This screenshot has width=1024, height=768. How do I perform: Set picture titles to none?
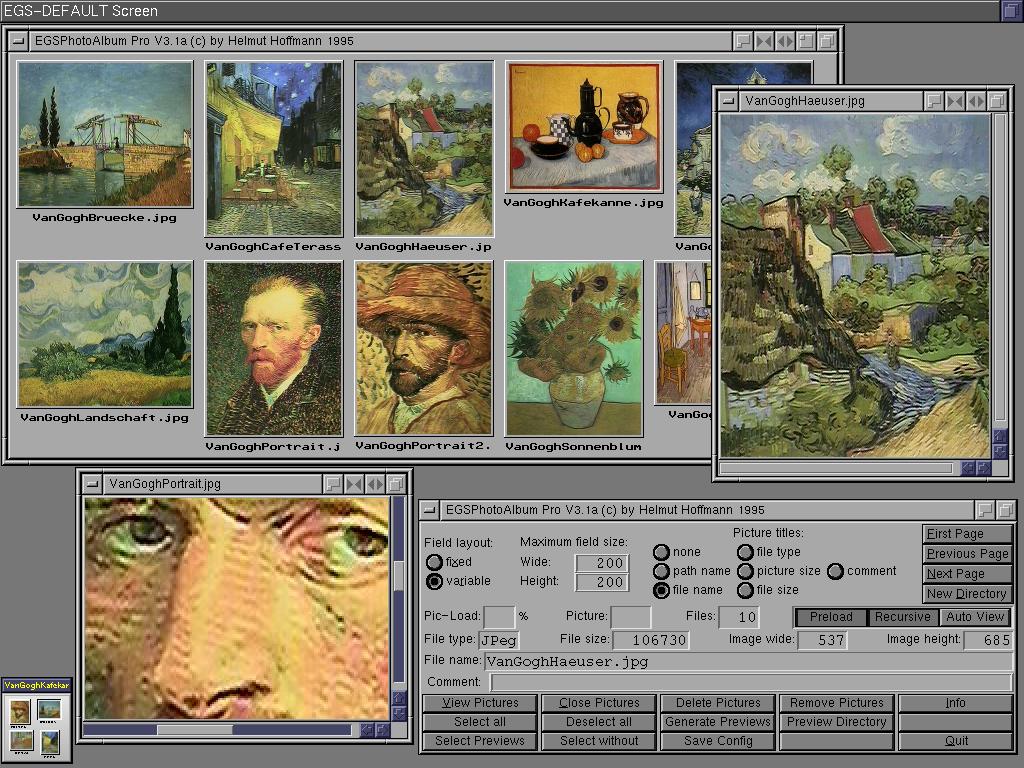tap(662, 552)
